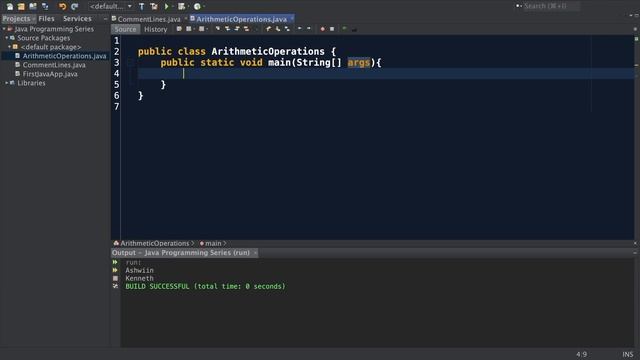
Task: Click the Open Project icon
Action: coord(33,6)
